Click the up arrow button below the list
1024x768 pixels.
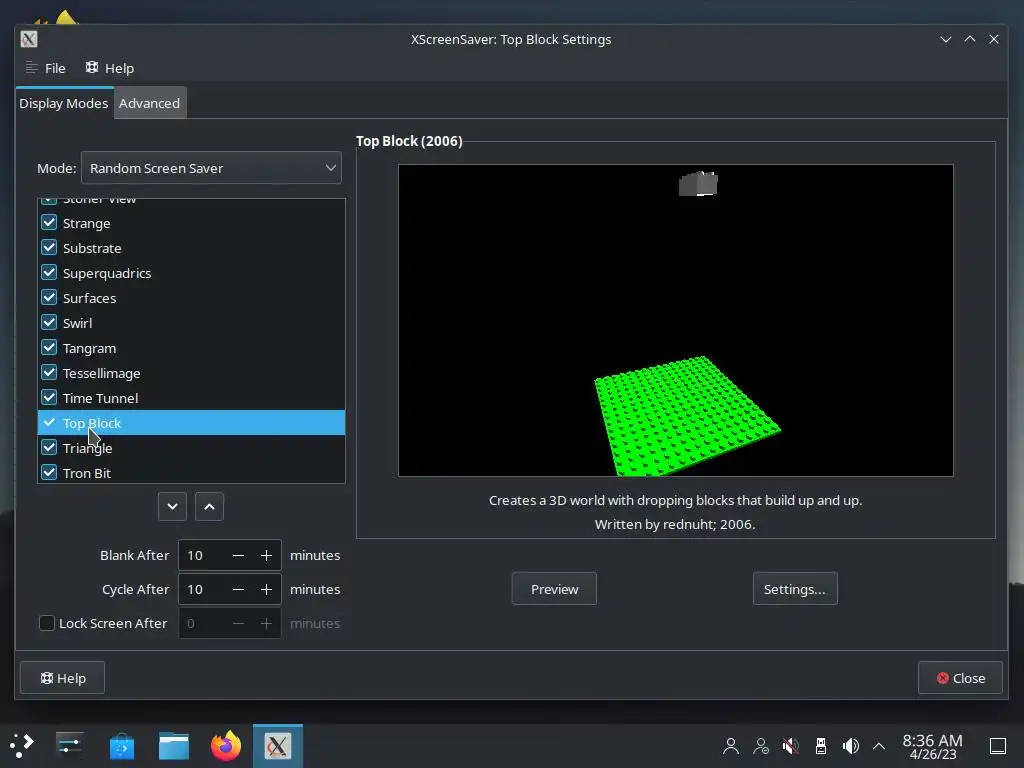(x=210, y=507)
